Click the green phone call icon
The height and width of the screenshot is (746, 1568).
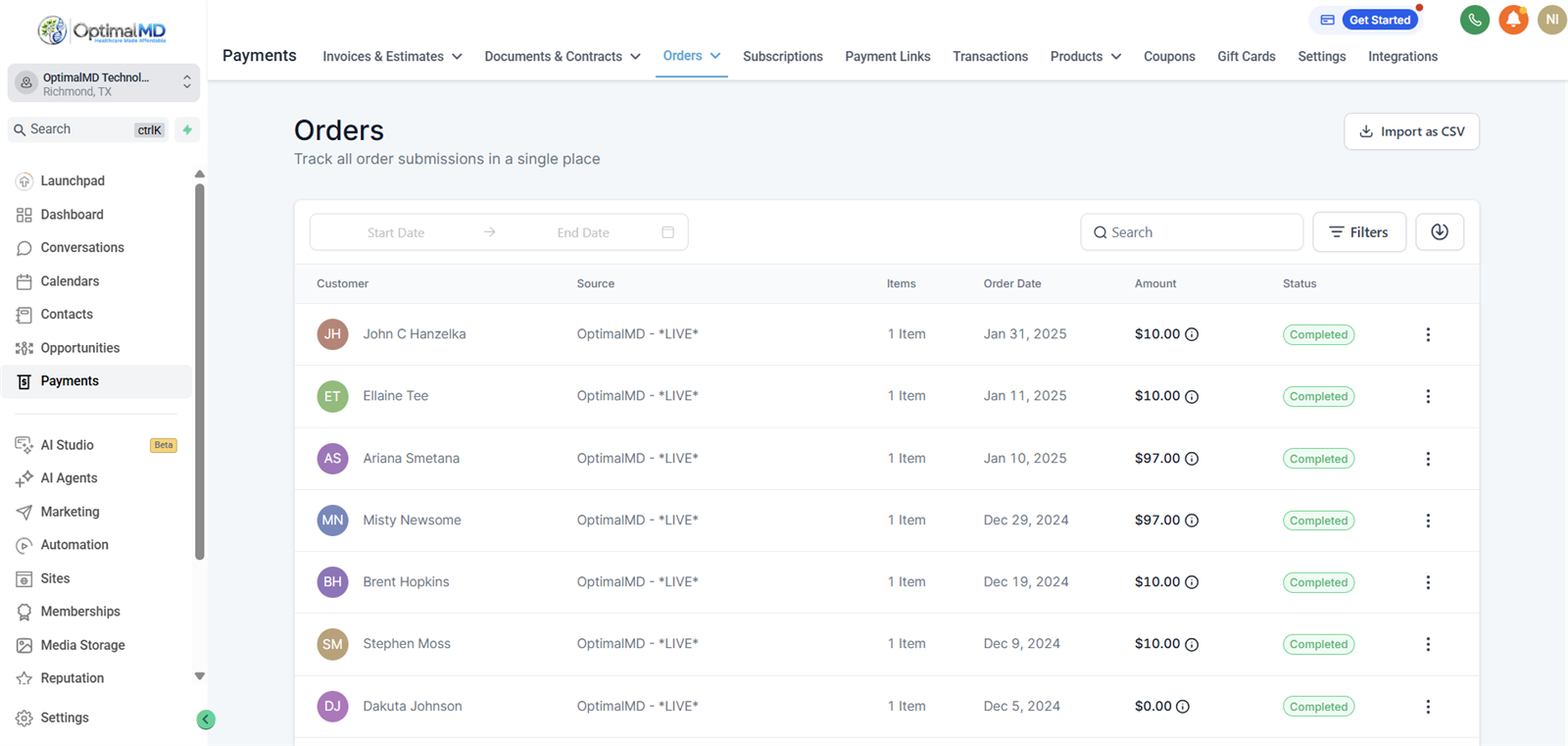tap(1474, 20)
